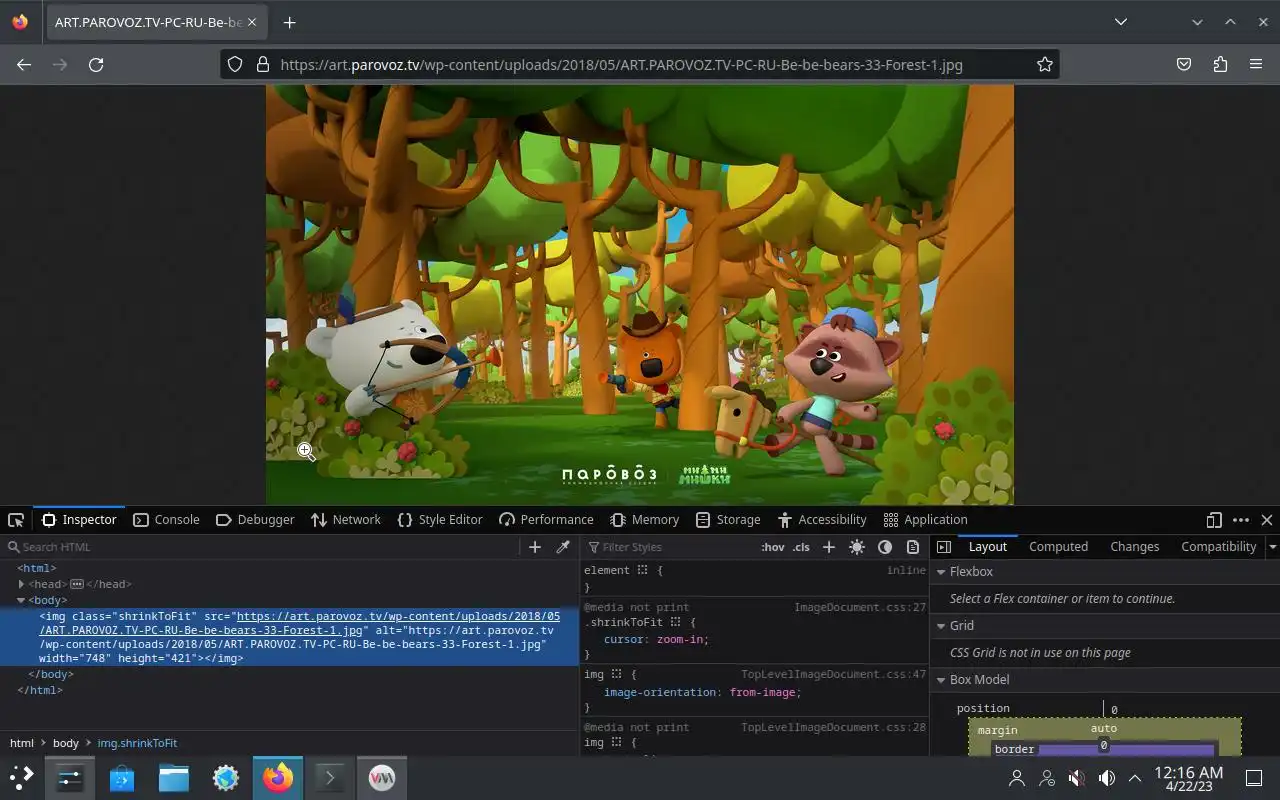Open the file manager from taskbar
Viewport: 1280px width, 800px height.
tap(174, 777)
